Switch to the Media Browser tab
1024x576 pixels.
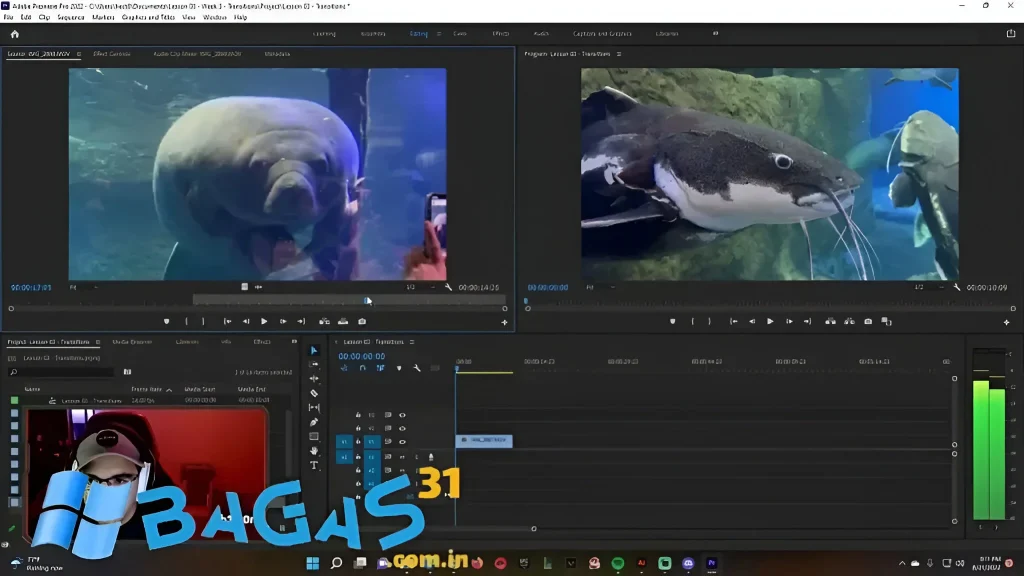132,342
